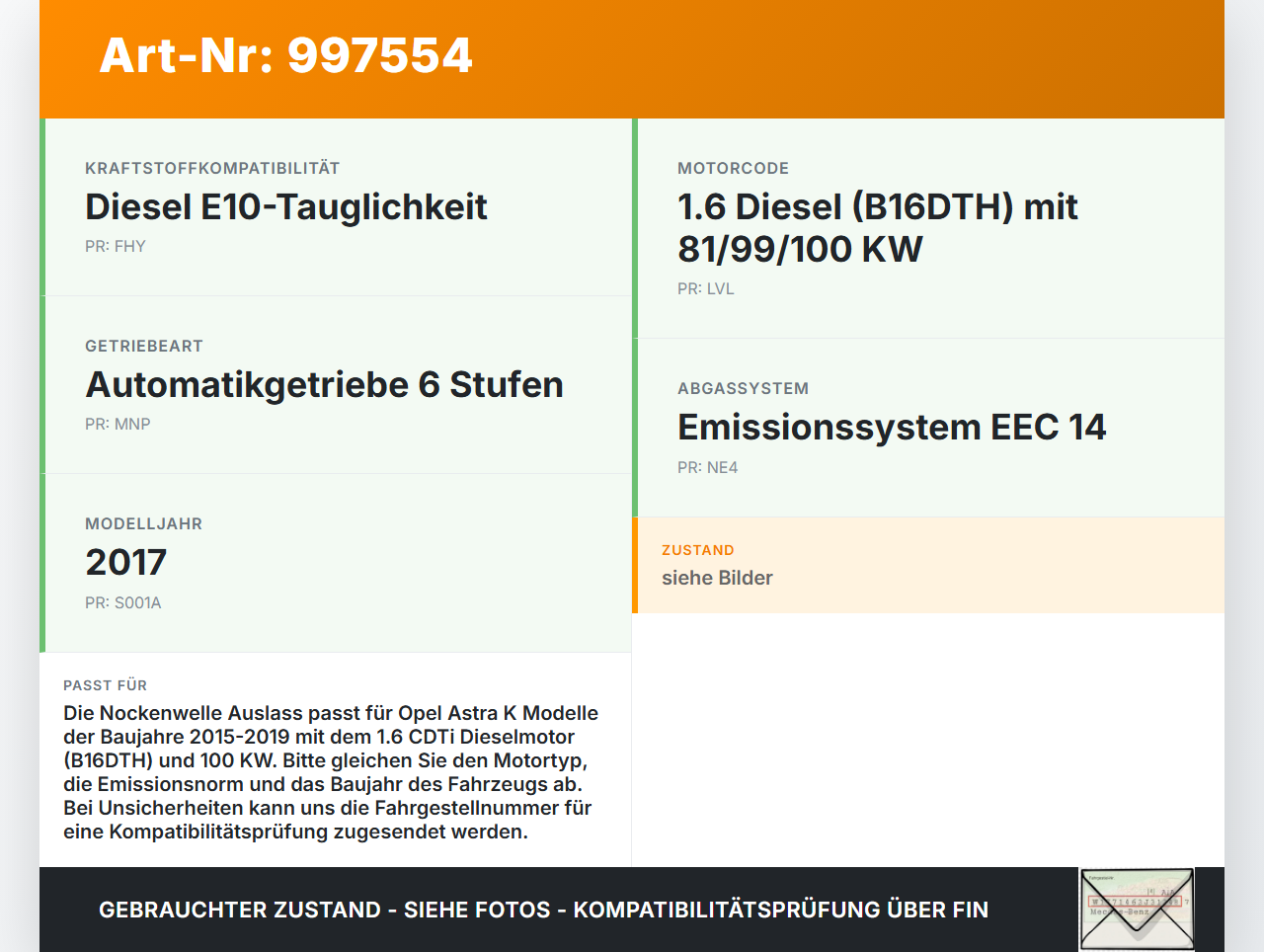The image size is (1264, 952).
Task: Click the Nockenwelle Auslass compatibility description paragraph
Action: [331, 772]
